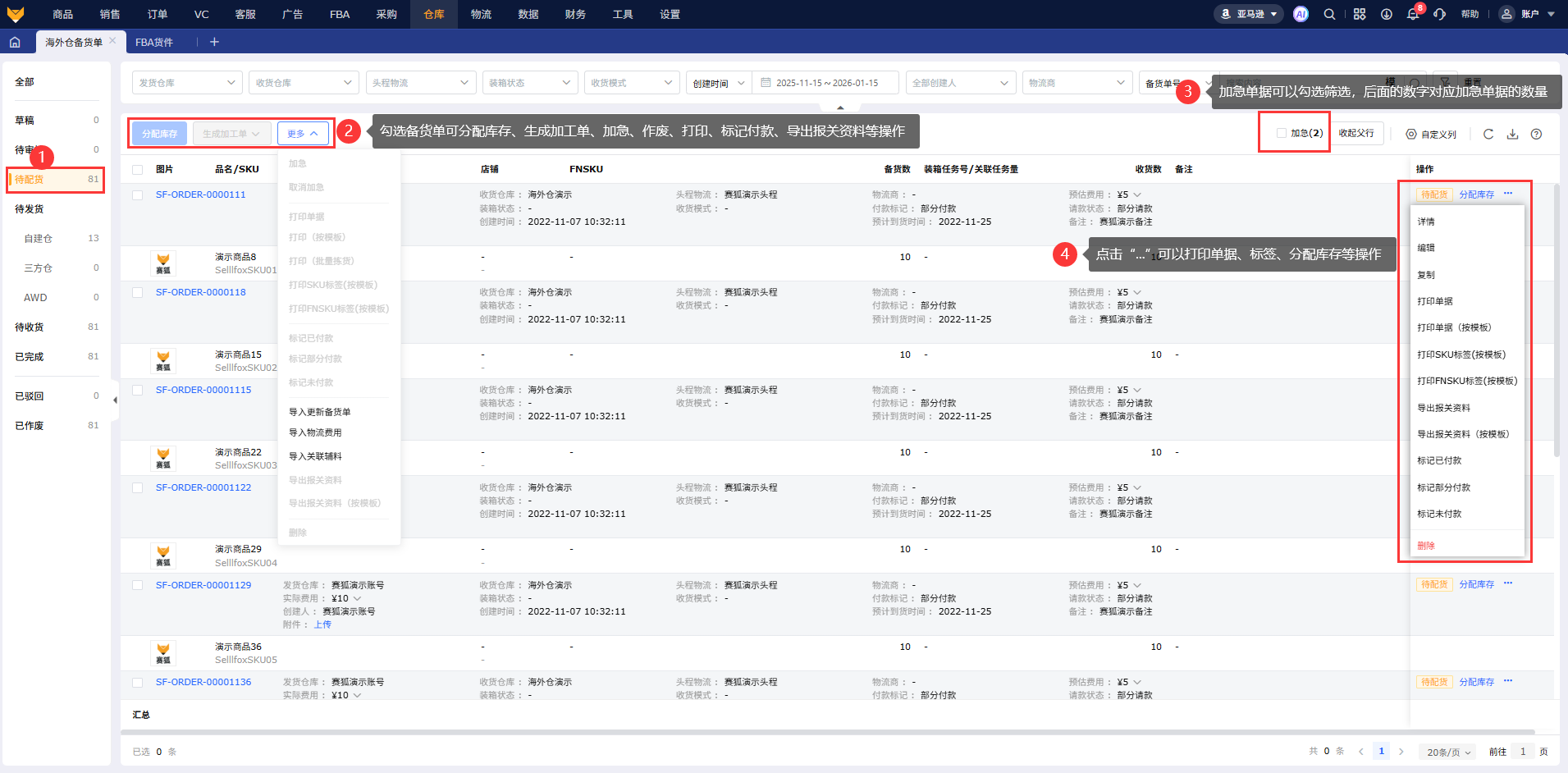Go to the home tab icon
The width and height of the screenshot is (1568, 773).
pos(15,42)
